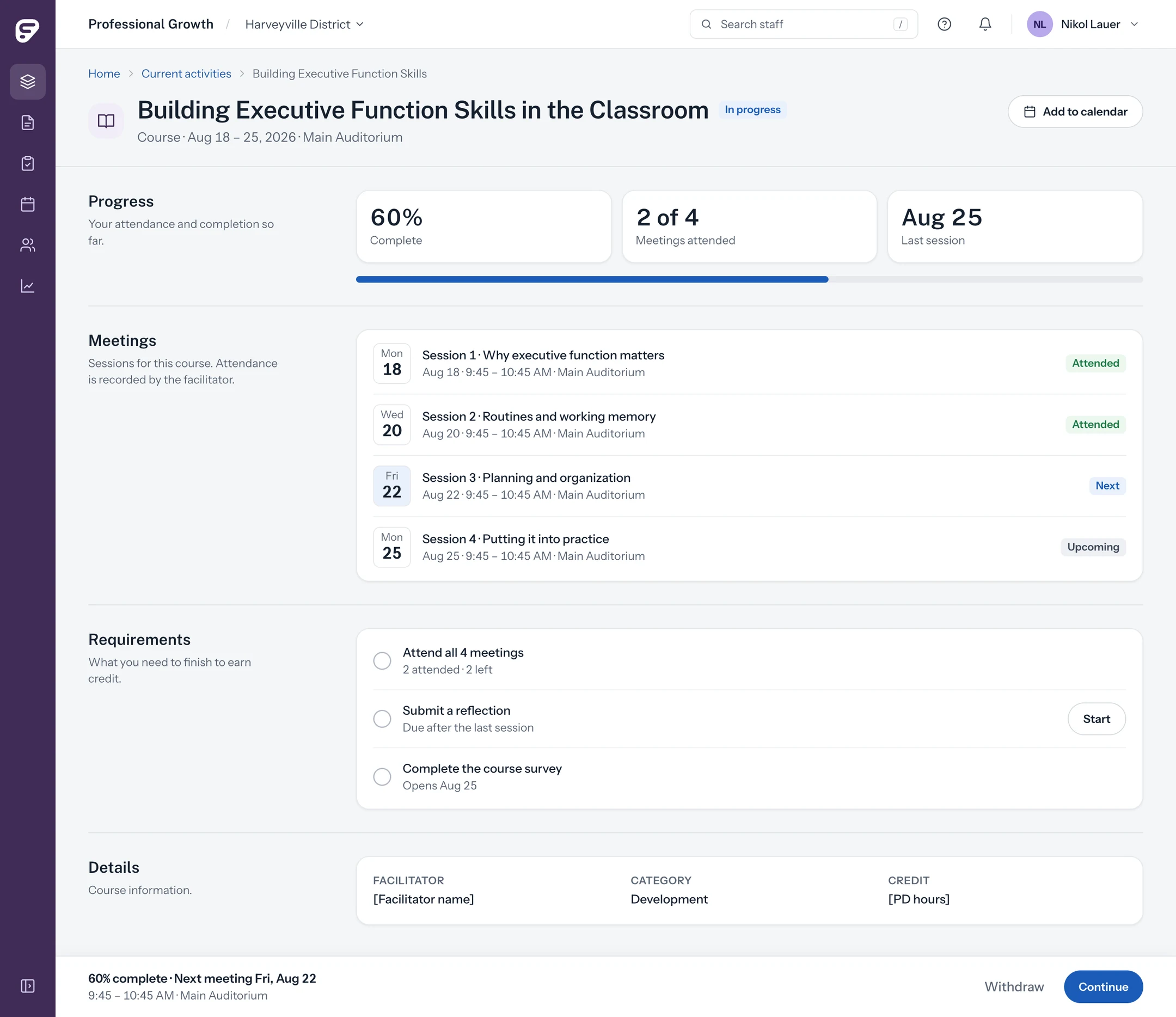Screen dimensions: 1176x1017
Task: Click the Next badge on Session 3
Action: [1107, 486]
